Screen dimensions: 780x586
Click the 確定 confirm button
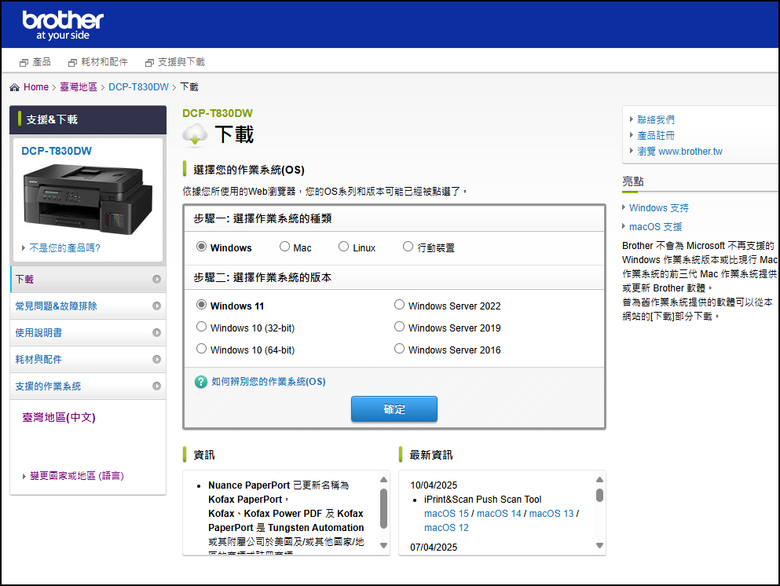tap(394, 409)
